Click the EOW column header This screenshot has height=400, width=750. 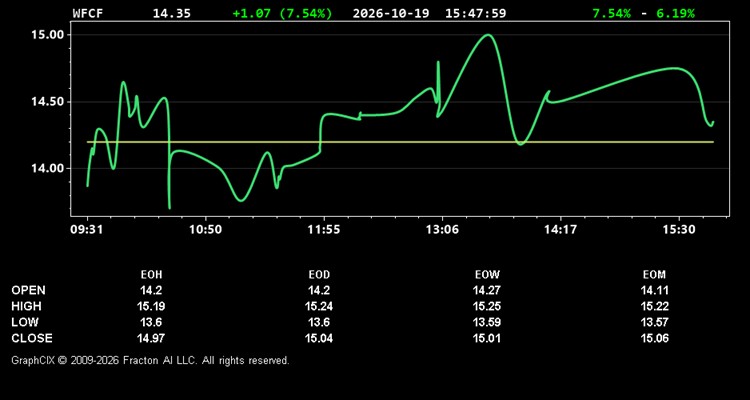[x=487, y=275]
